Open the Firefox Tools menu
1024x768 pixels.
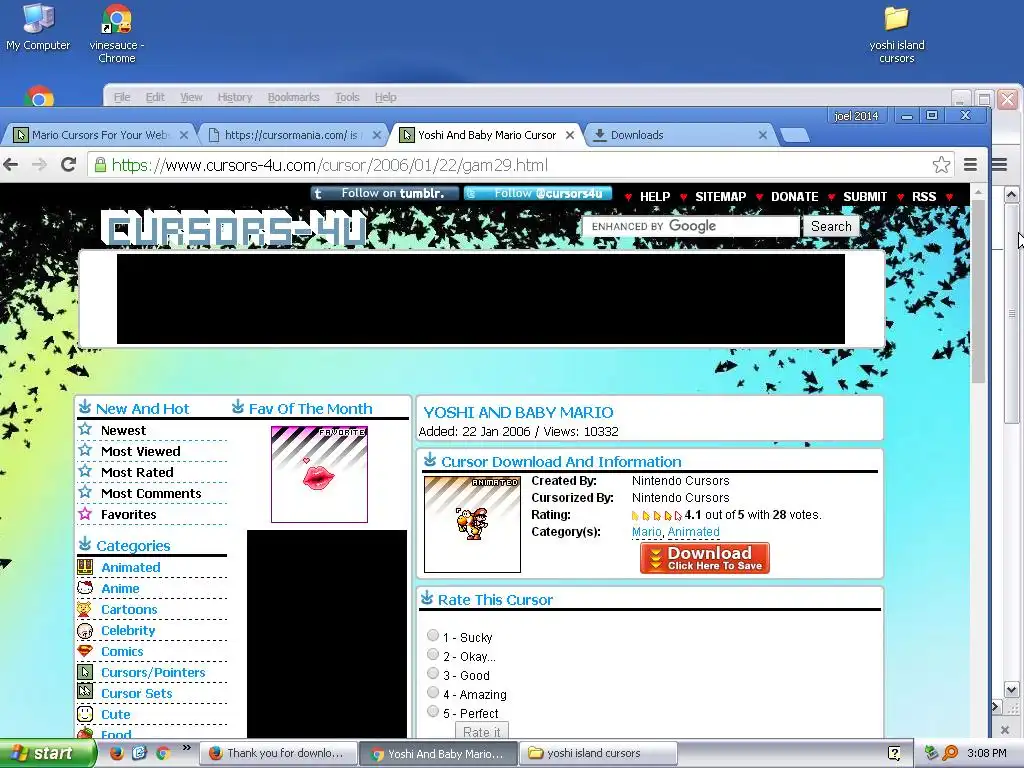point(347,97)
